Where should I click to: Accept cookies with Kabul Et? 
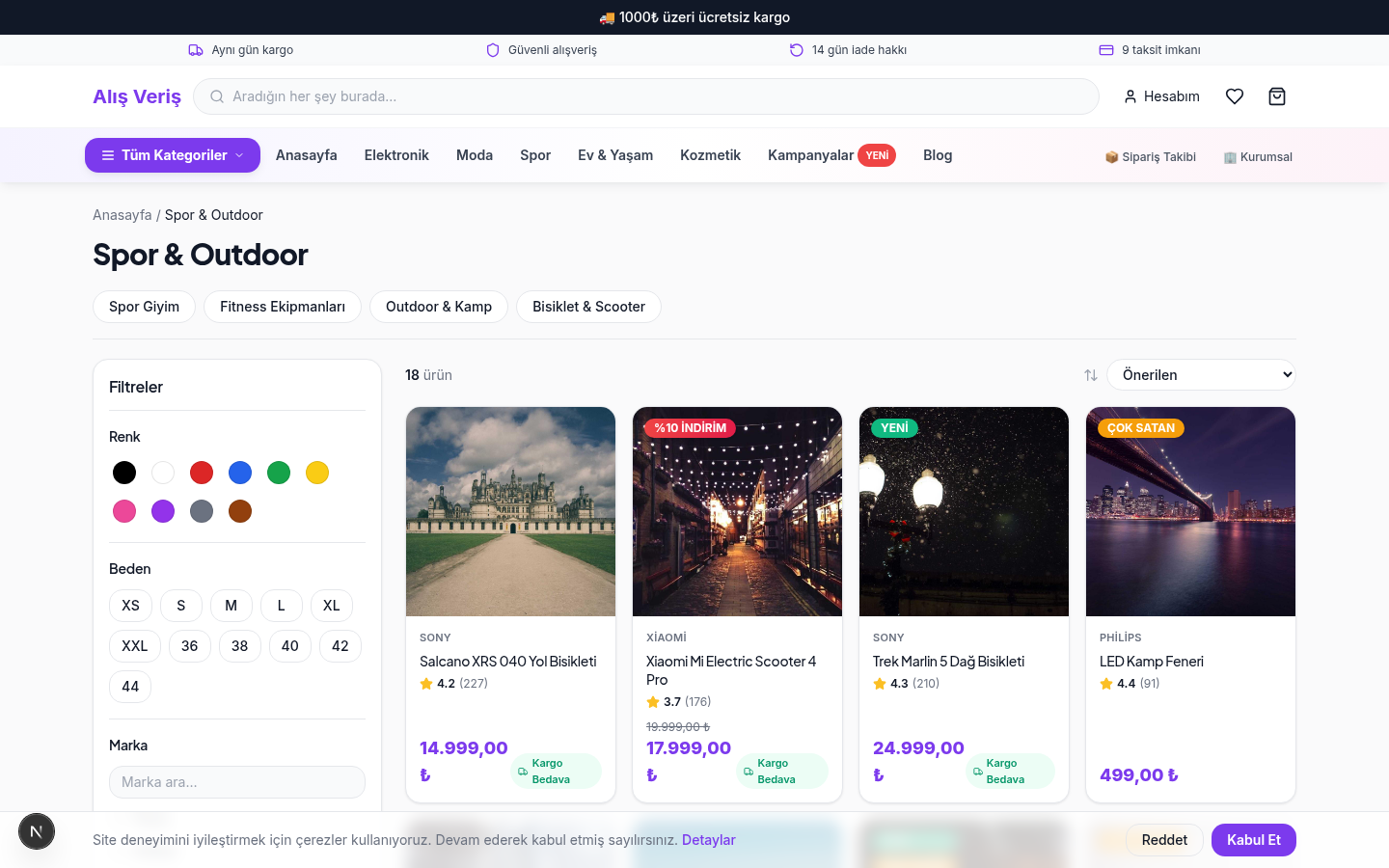1254,840
